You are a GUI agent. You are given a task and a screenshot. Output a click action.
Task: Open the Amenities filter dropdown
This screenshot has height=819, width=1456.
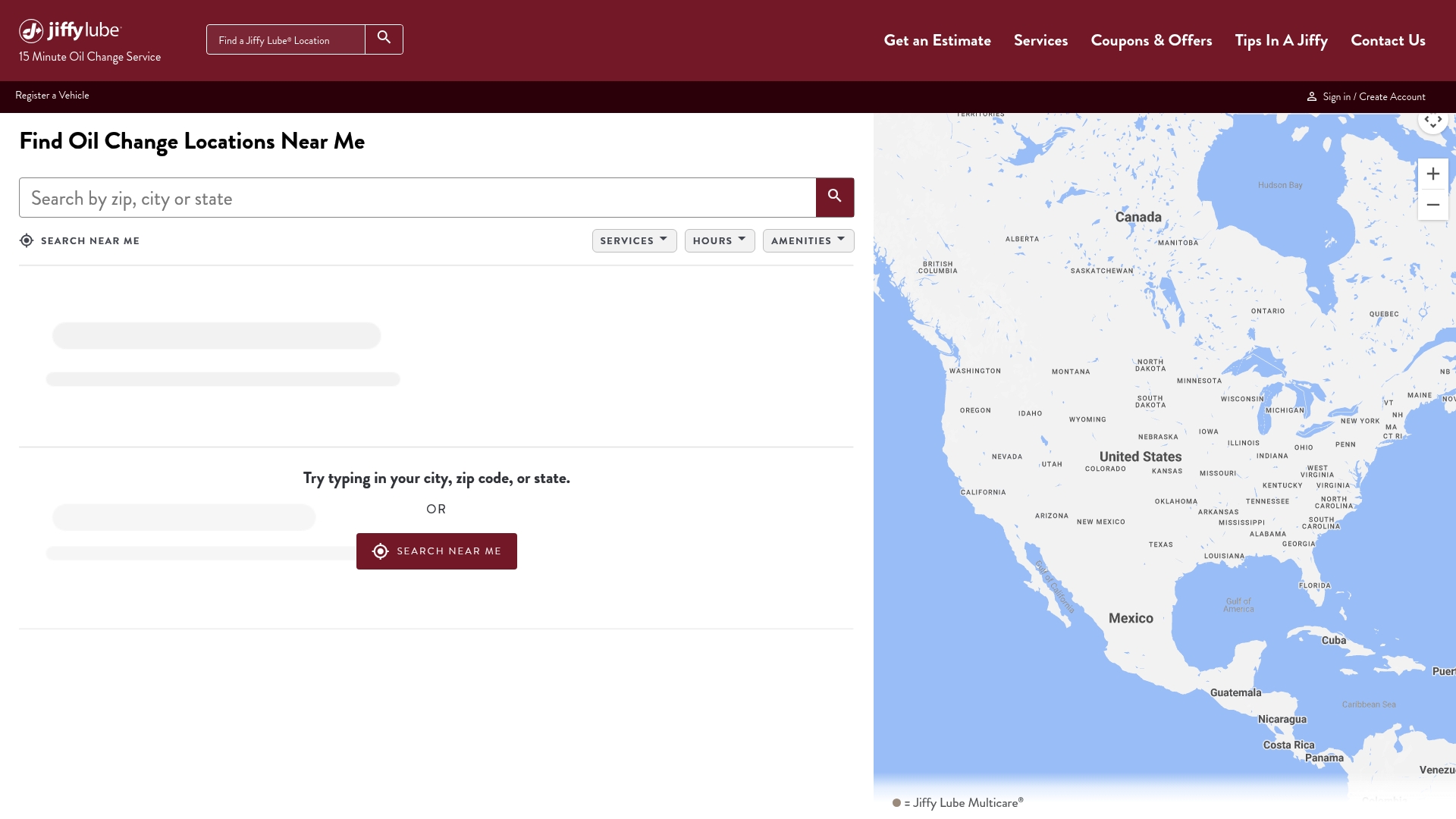pyautogui.click(x=808, y=240)
